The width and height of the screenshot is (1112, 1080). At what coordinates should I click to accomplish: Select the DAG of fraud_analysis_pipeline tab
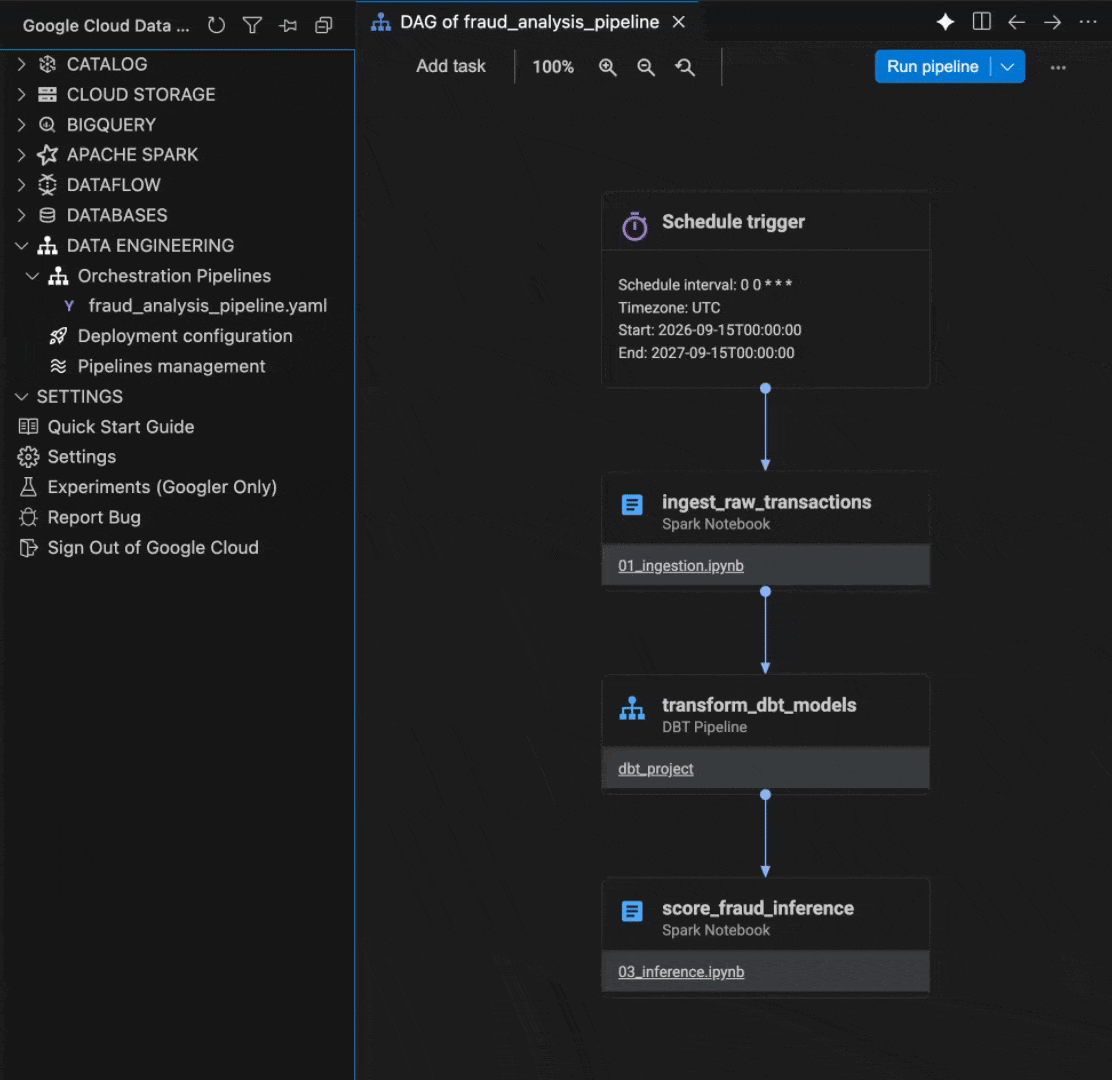tap(529, 22)
